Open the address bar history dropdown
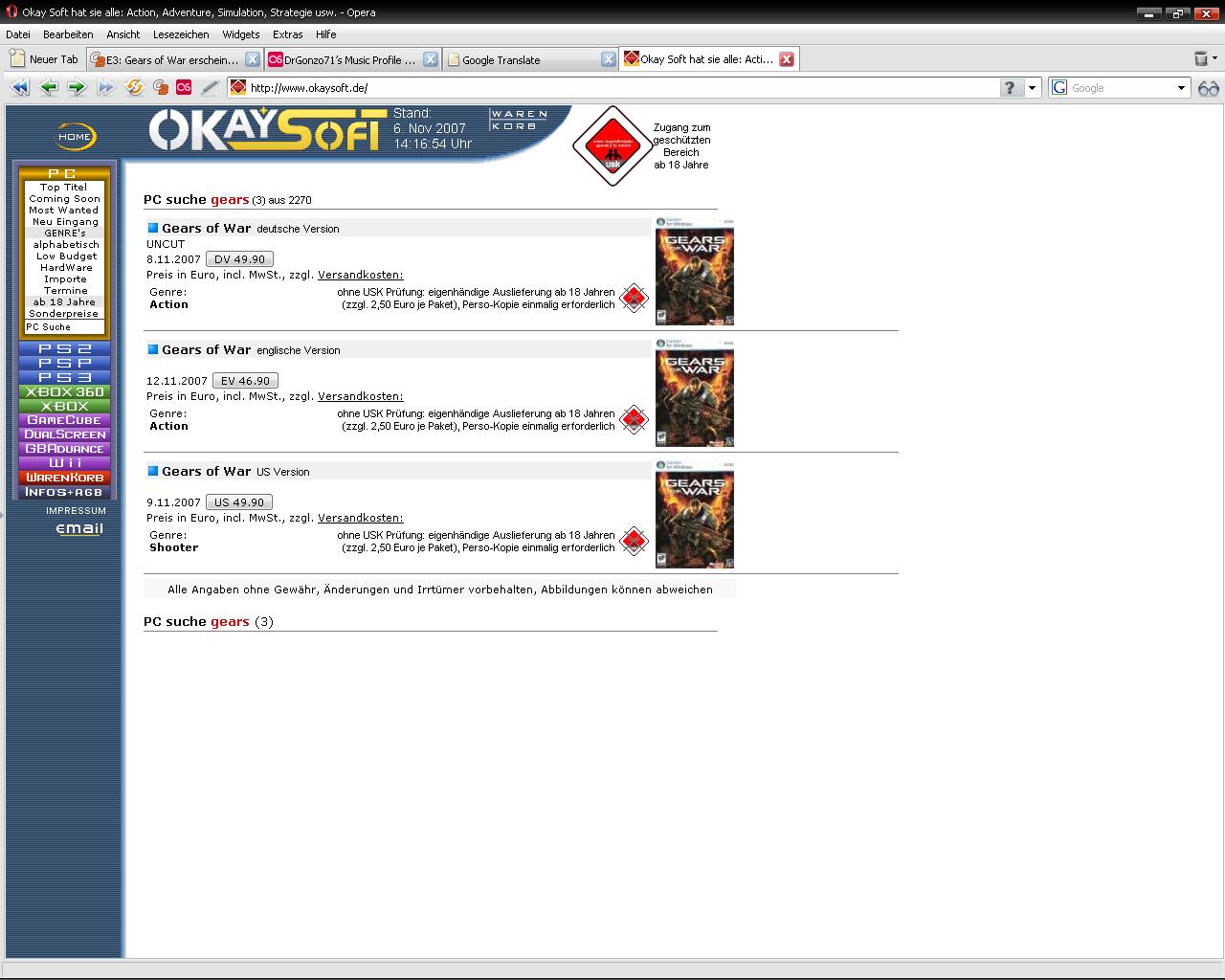 1033,87
